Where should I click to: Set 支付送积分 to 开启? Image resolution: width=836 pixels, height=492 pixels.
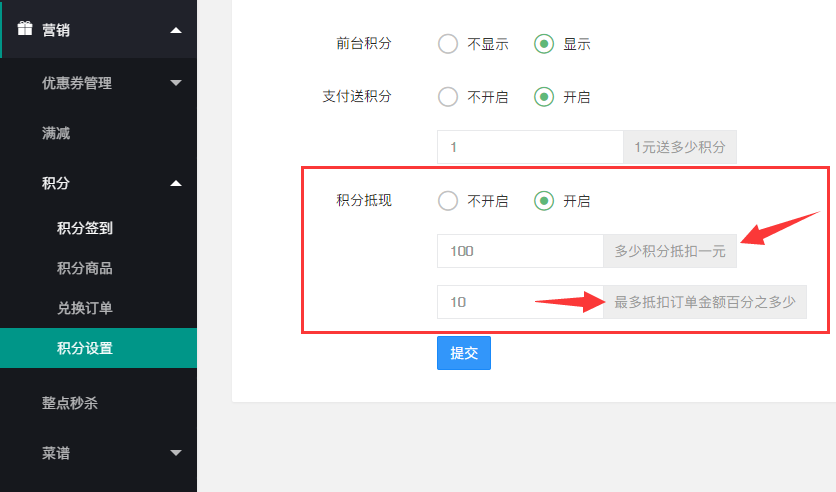click(562, 97)
